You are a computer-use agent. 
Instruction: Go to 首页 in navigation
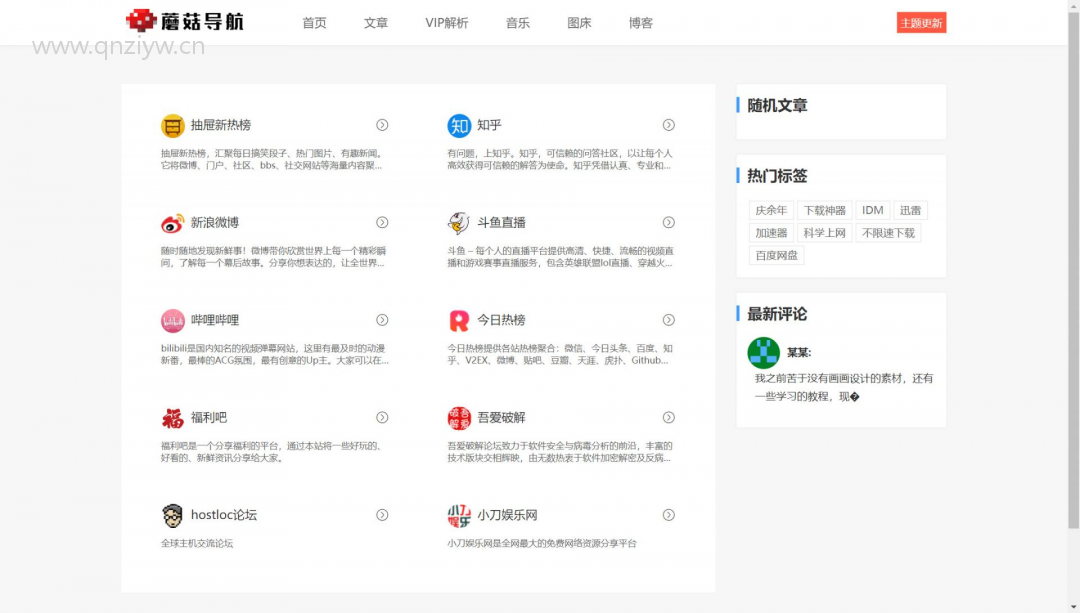(x=314, y=23)
